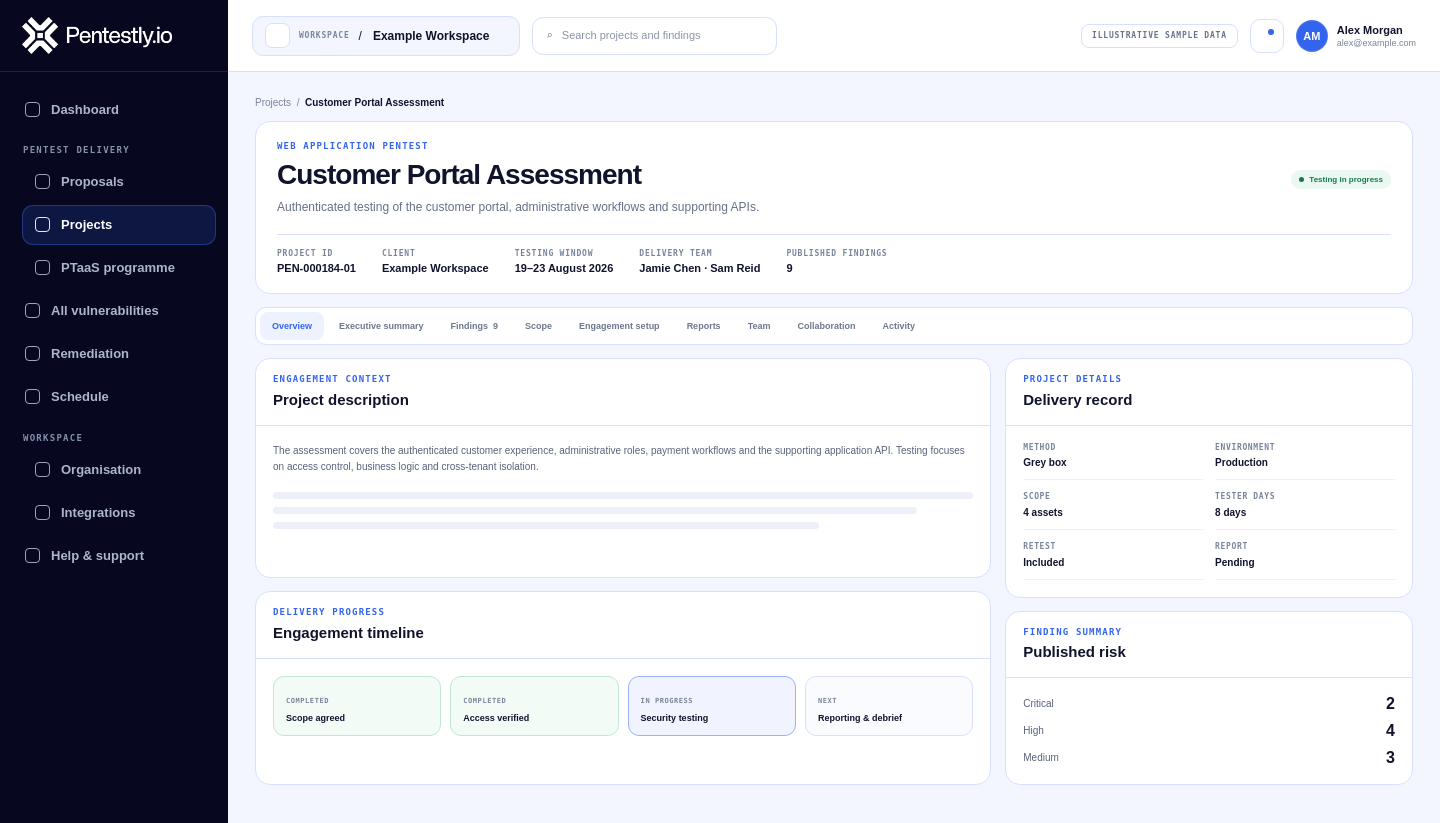Click the PTaaS programme sidebar icon
This screenshot has width=1440, height=823.
pos(43,268)
